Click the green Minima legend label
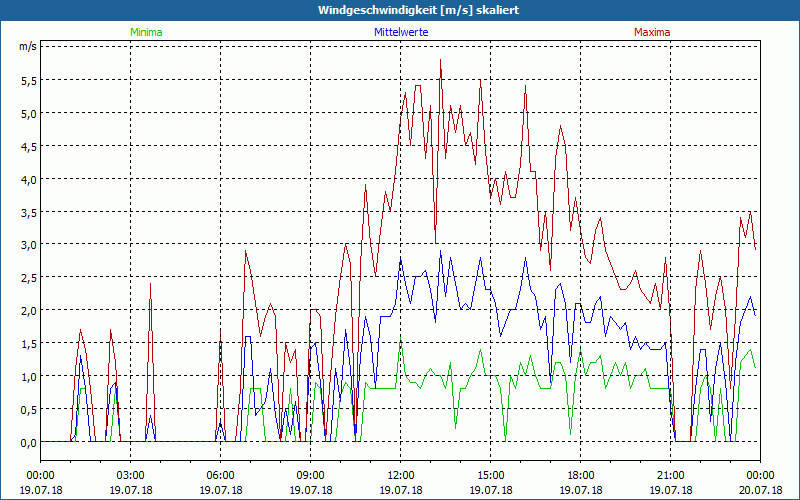The height and width of the screenshot is (500, 800). click(146, 32)
